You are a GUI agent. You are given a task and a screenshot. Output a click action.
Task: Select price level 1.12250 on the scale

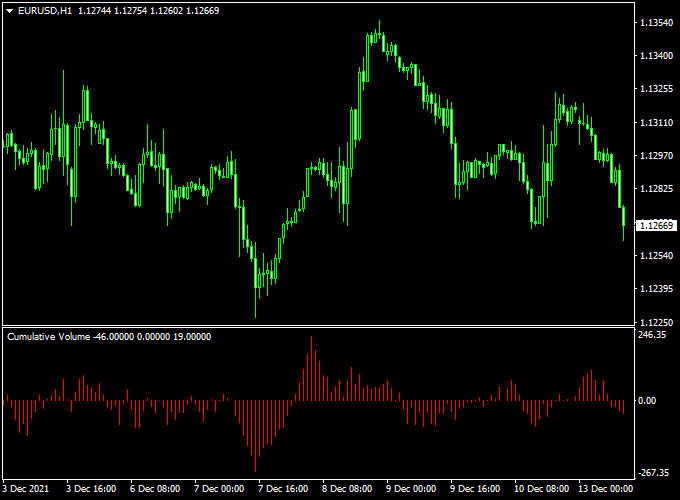657,322
